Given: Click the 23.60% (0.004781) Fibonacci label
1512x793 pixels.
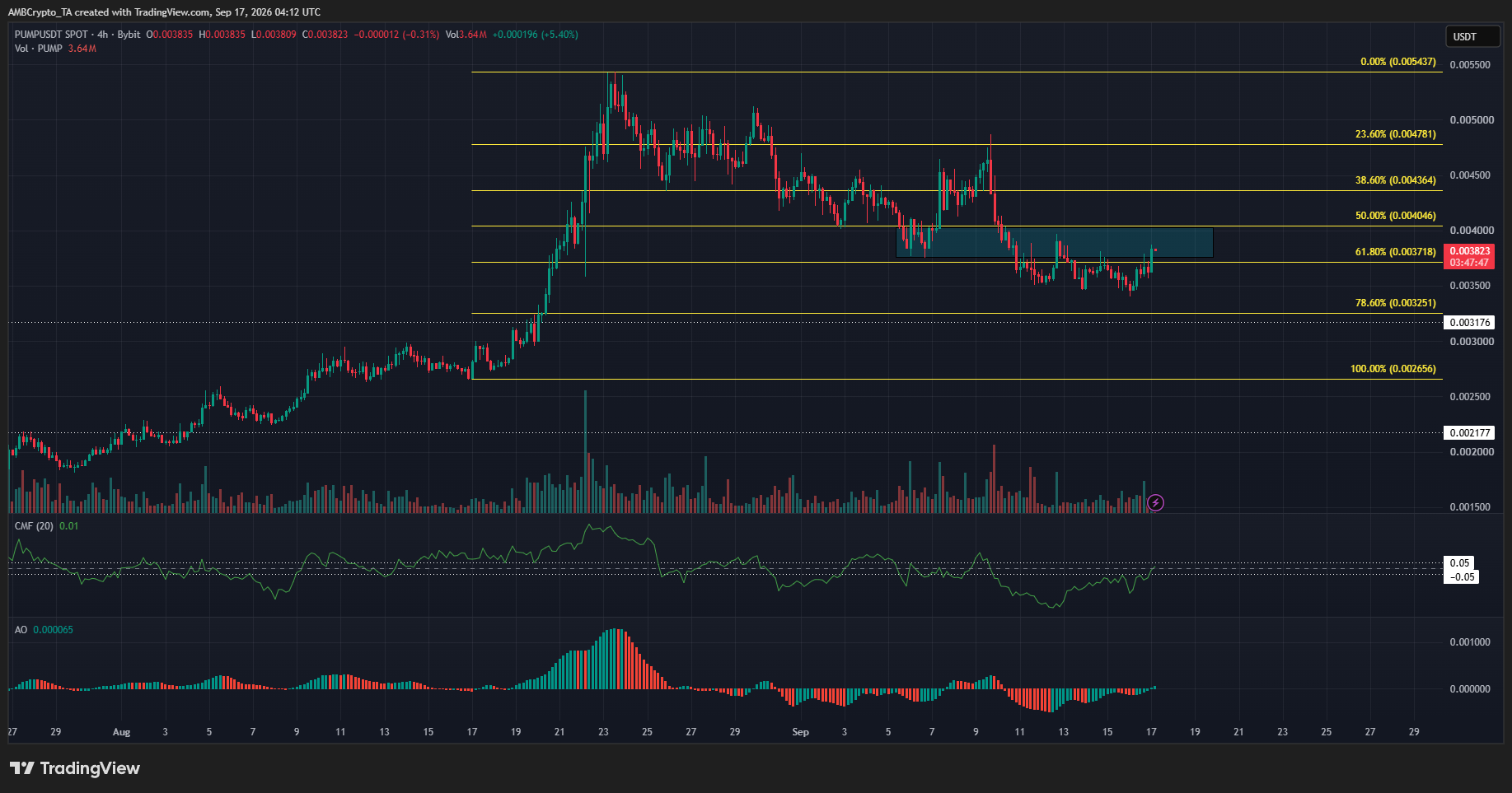Looking at the screenshot, I should coord(1395,134).
